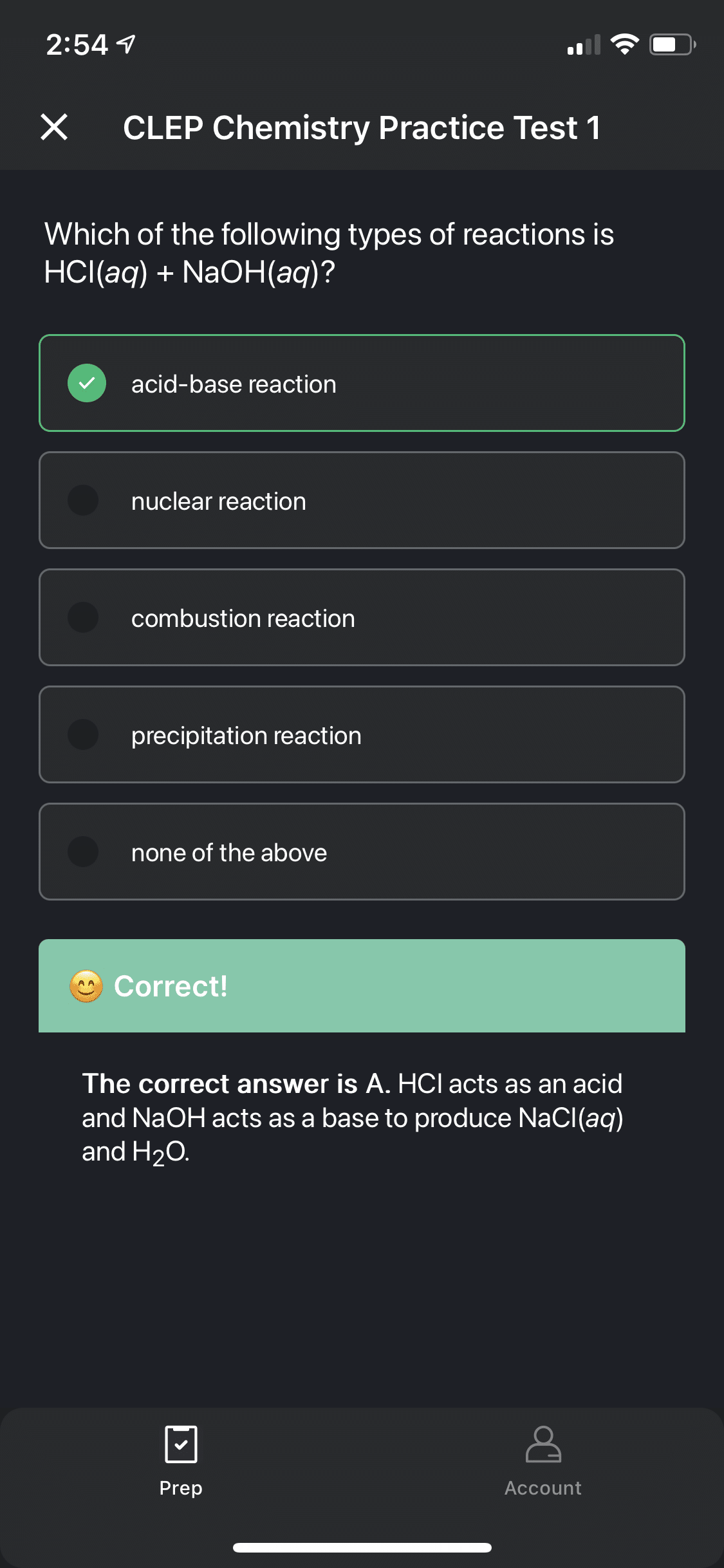Tap the green checkmark on acid-base reaction
This screenshot has height=1568, width=724.
point(87,384)
